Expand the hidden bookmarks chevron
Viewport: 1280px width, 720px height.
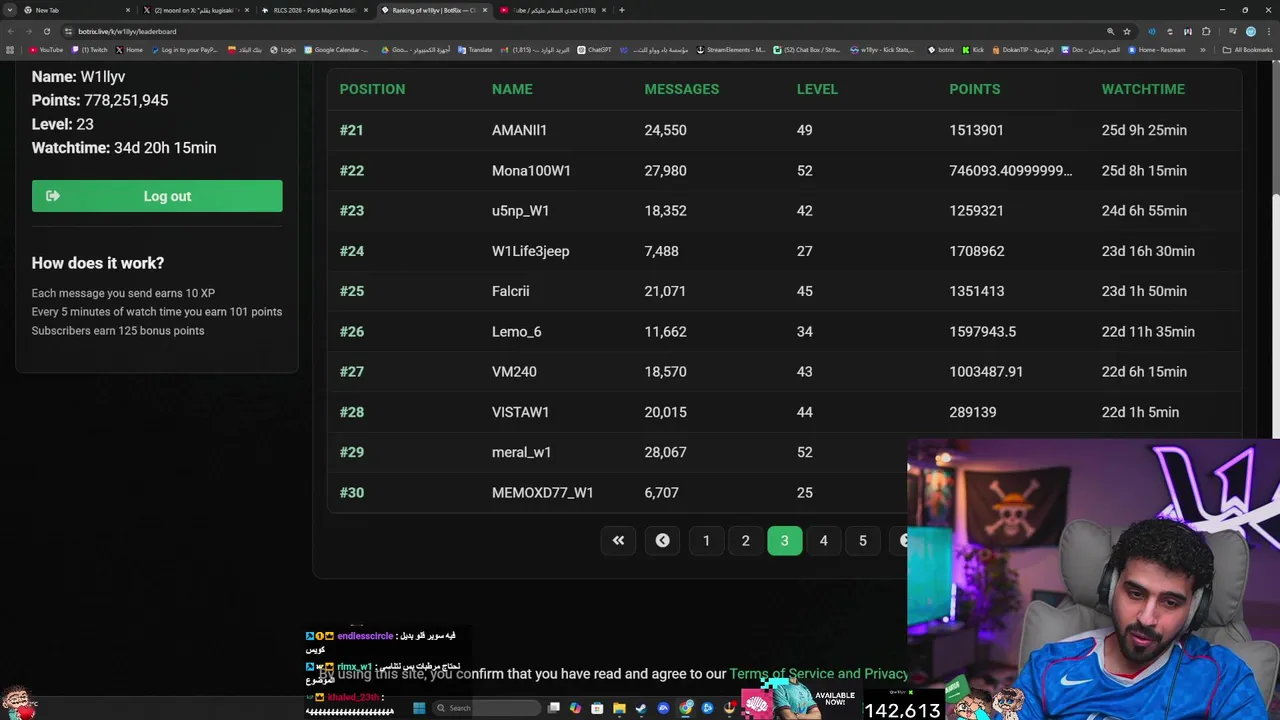(1202, 50)
